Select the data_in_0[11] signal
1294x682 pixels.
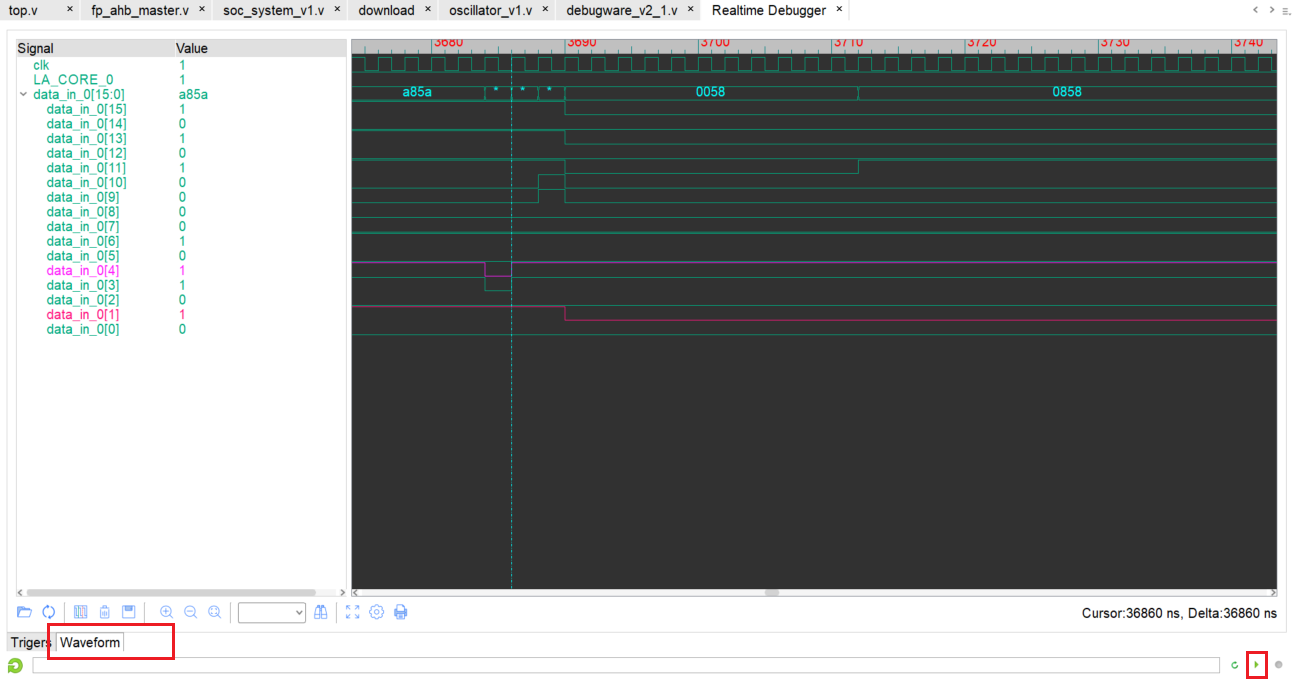pos(87,168)
